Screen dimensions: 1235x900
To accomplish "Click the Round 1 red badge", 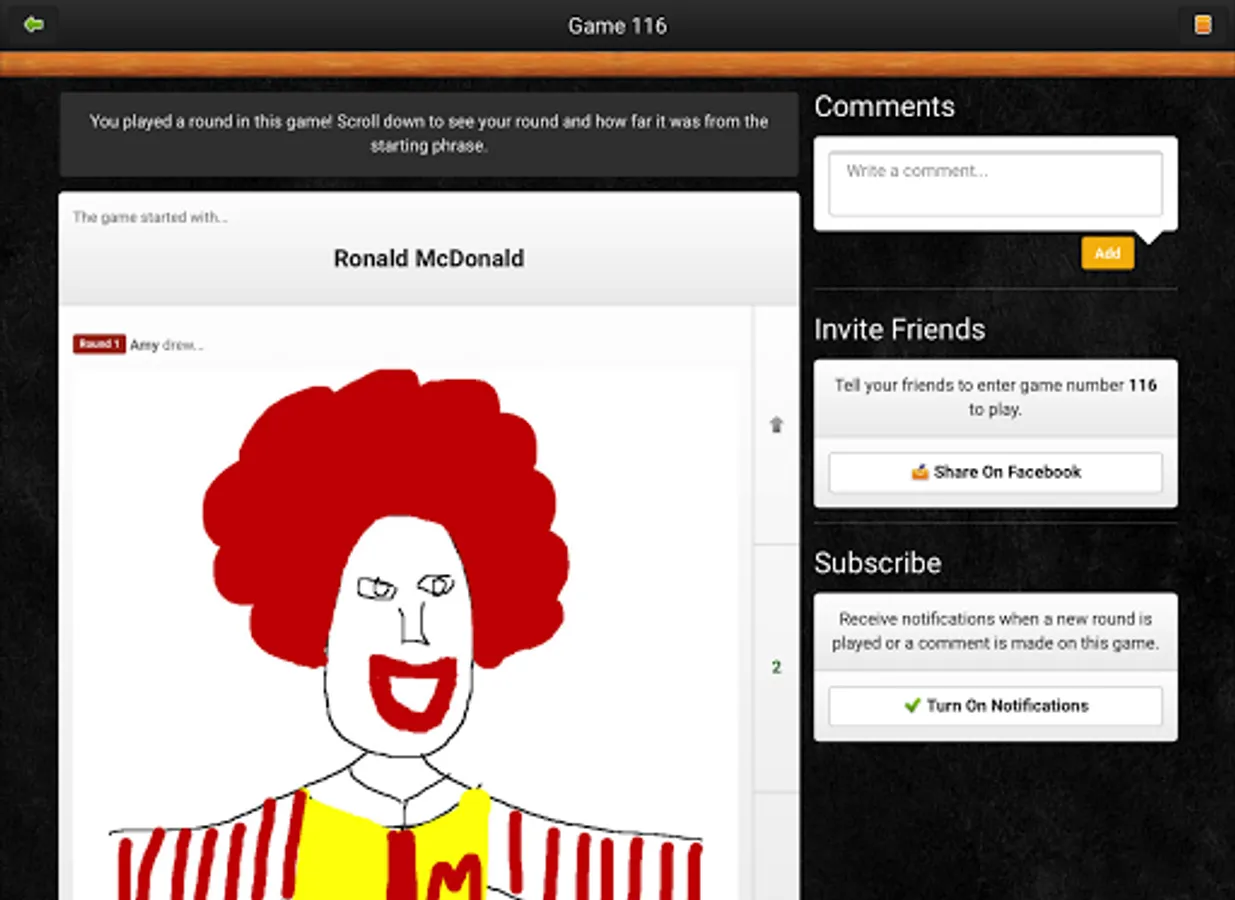I will [x=99, y=344].
